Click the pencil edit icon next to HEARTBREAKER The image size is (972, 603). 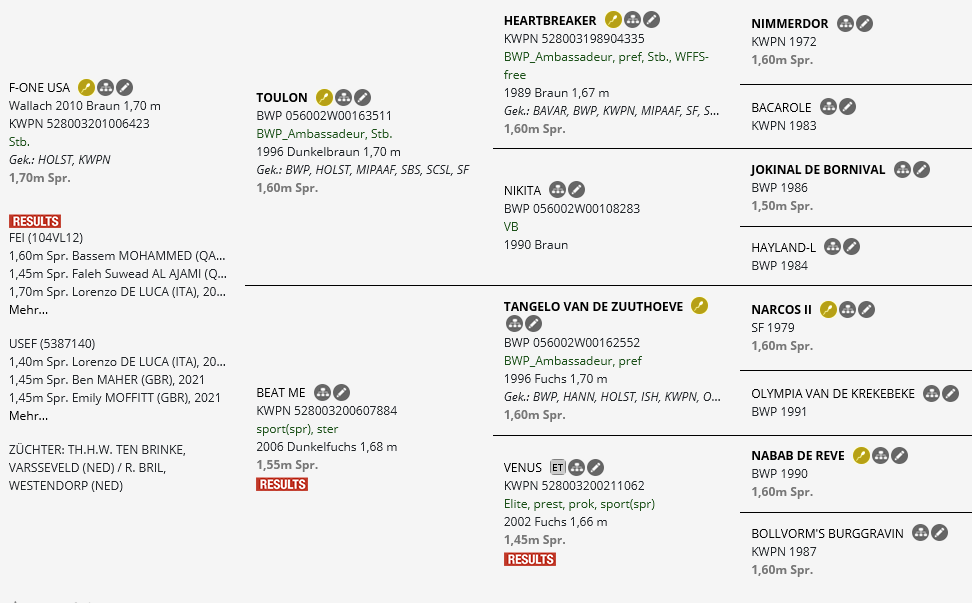651,20
